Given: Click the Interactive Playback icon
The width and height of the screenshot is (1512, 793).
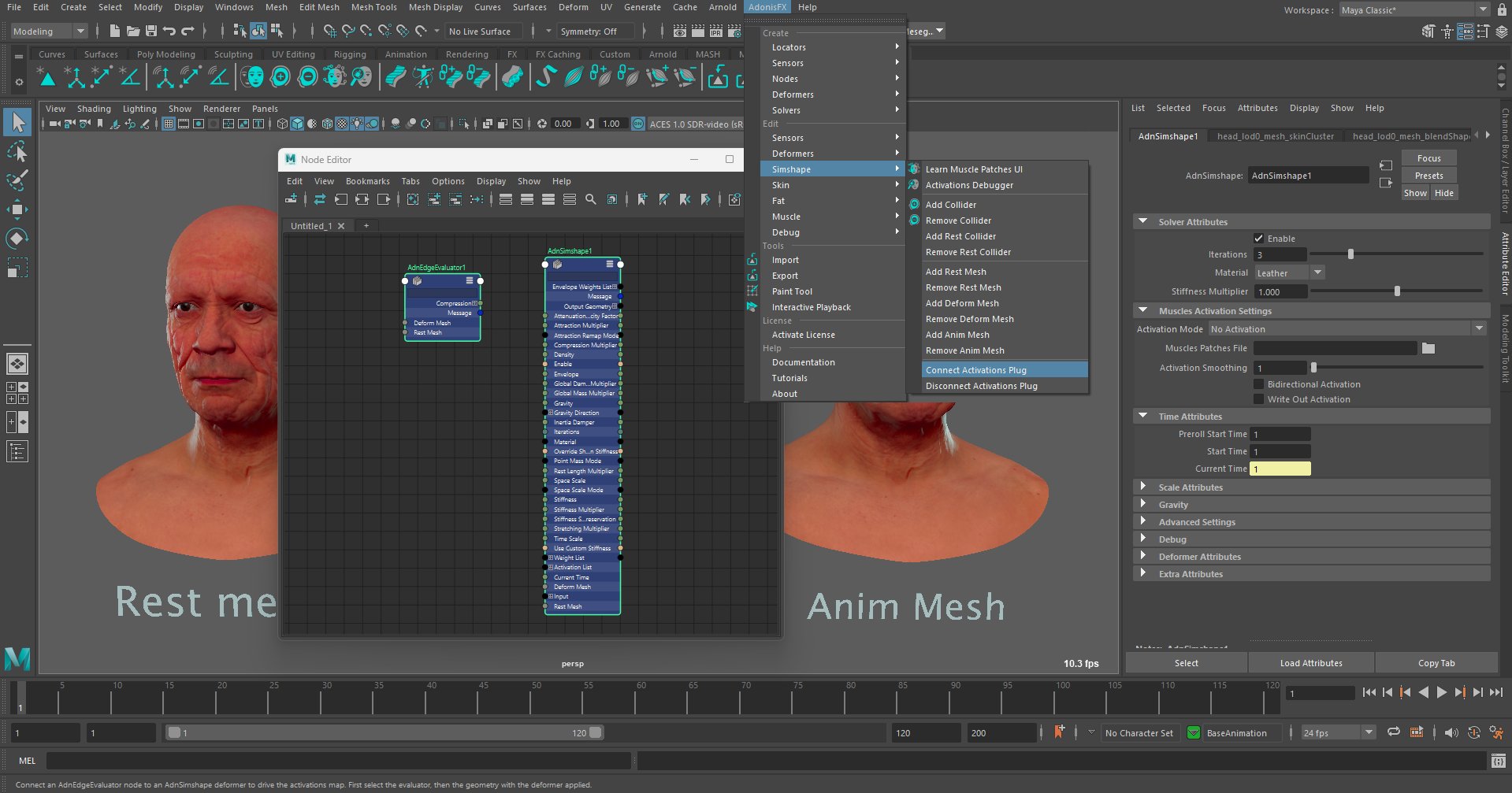Looking at the screenshot, I should click(752, 307).
